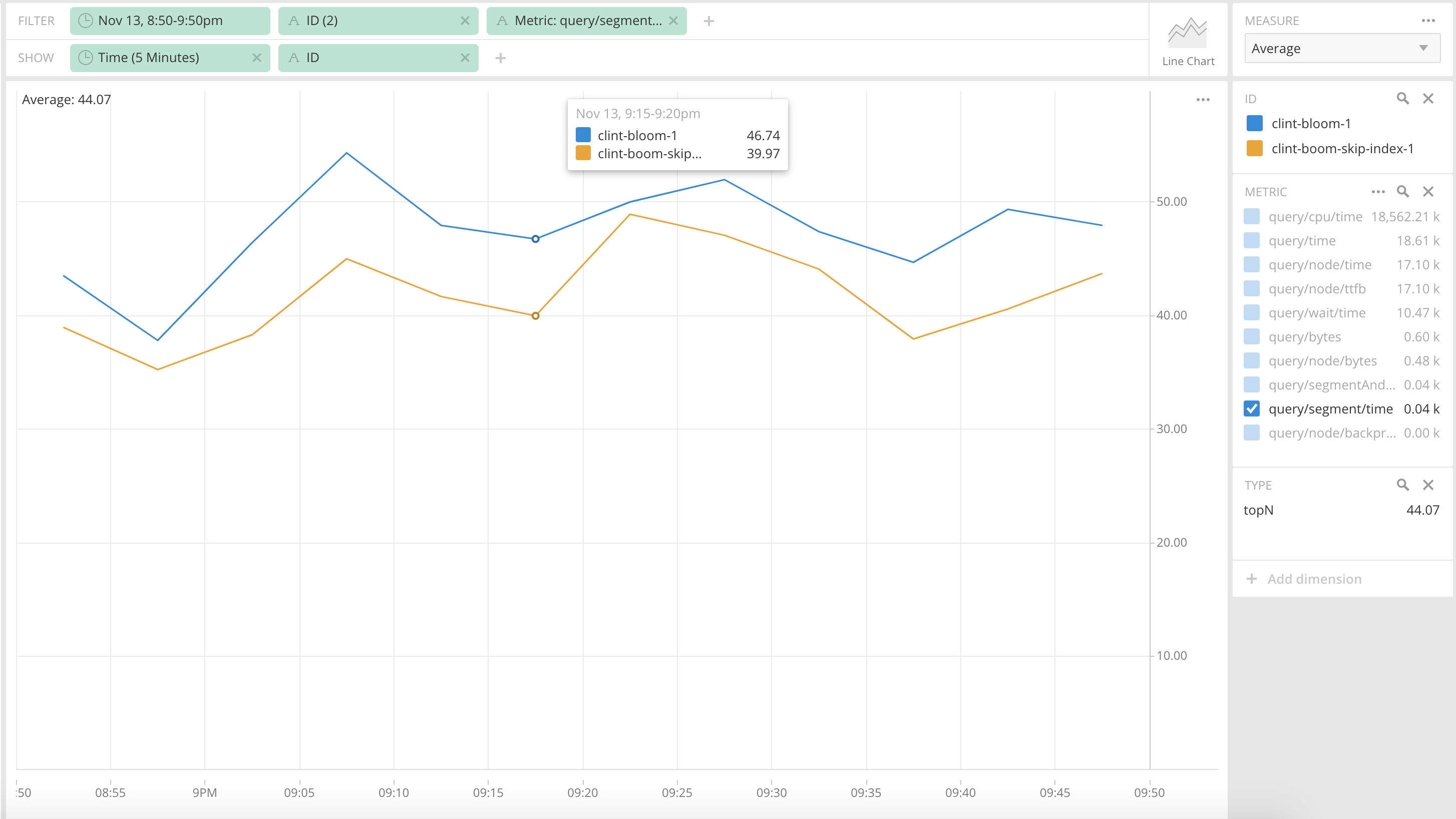
Task: Select topN in the Type panel
Action: click(1259, 510)
